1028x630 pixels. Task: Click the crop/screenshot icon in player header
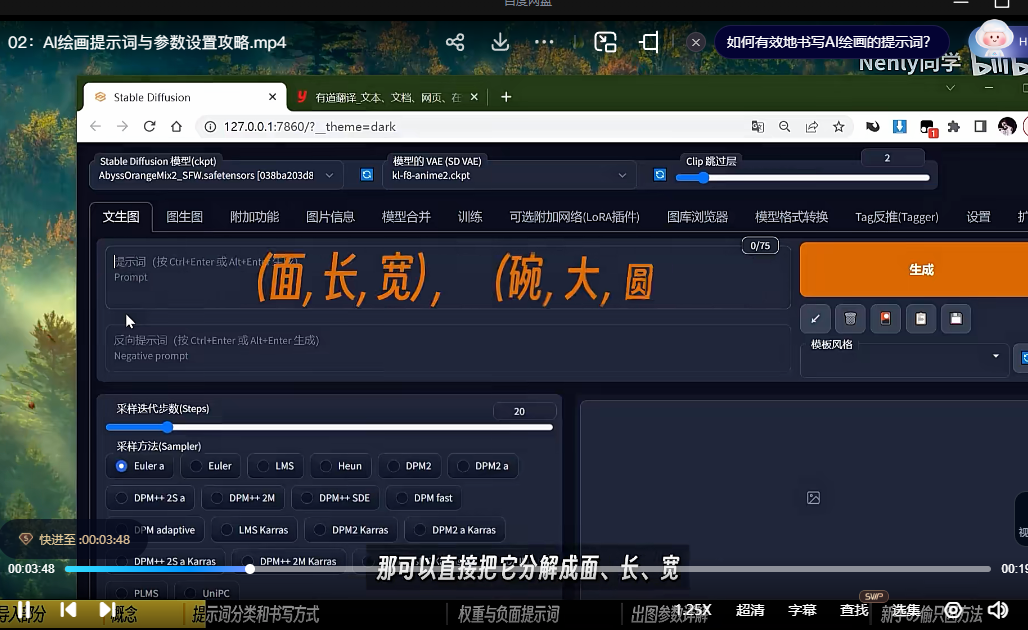[x=649, y=43]
